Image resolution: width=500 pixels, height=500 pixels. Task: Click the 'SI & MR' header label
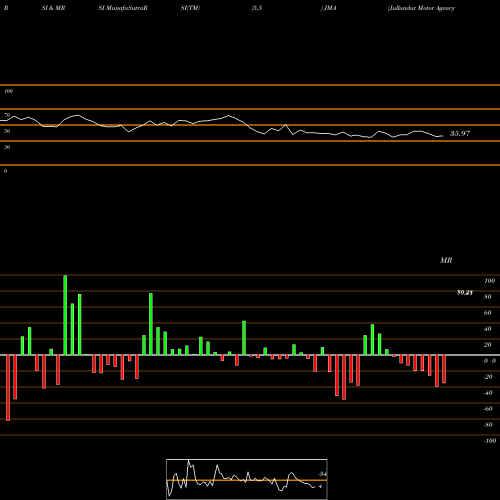(x=53, y=8)
